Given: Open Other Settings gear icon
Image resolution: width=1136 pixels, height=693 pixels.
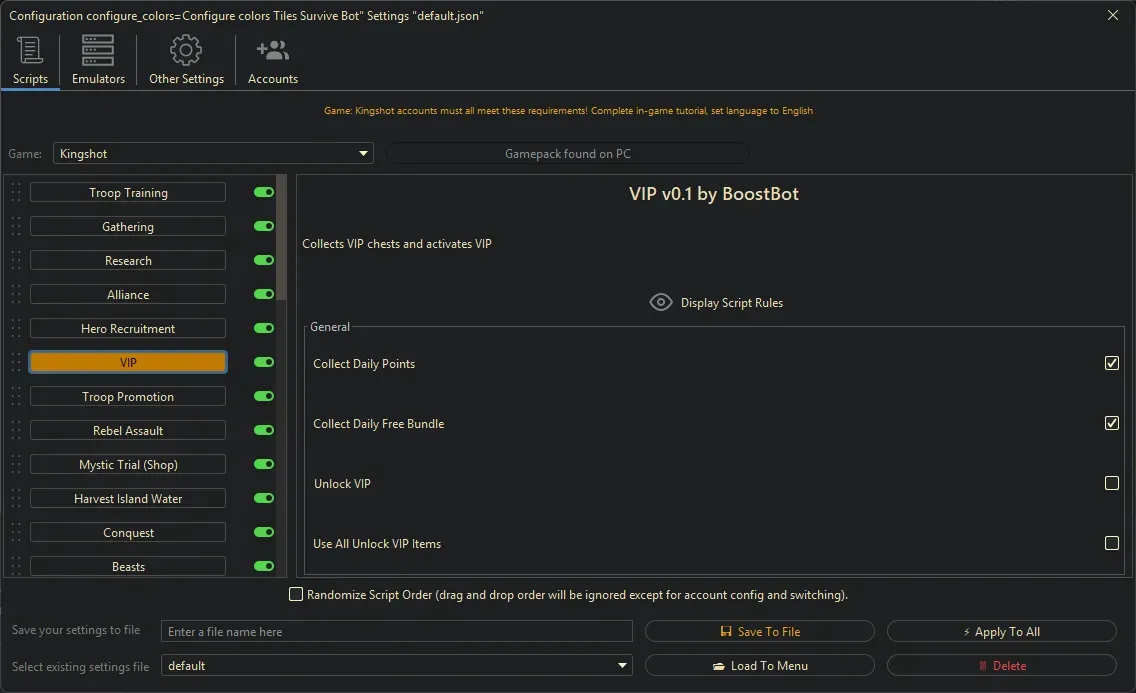Looking at the screenshot, I should [x=186, y=50].
